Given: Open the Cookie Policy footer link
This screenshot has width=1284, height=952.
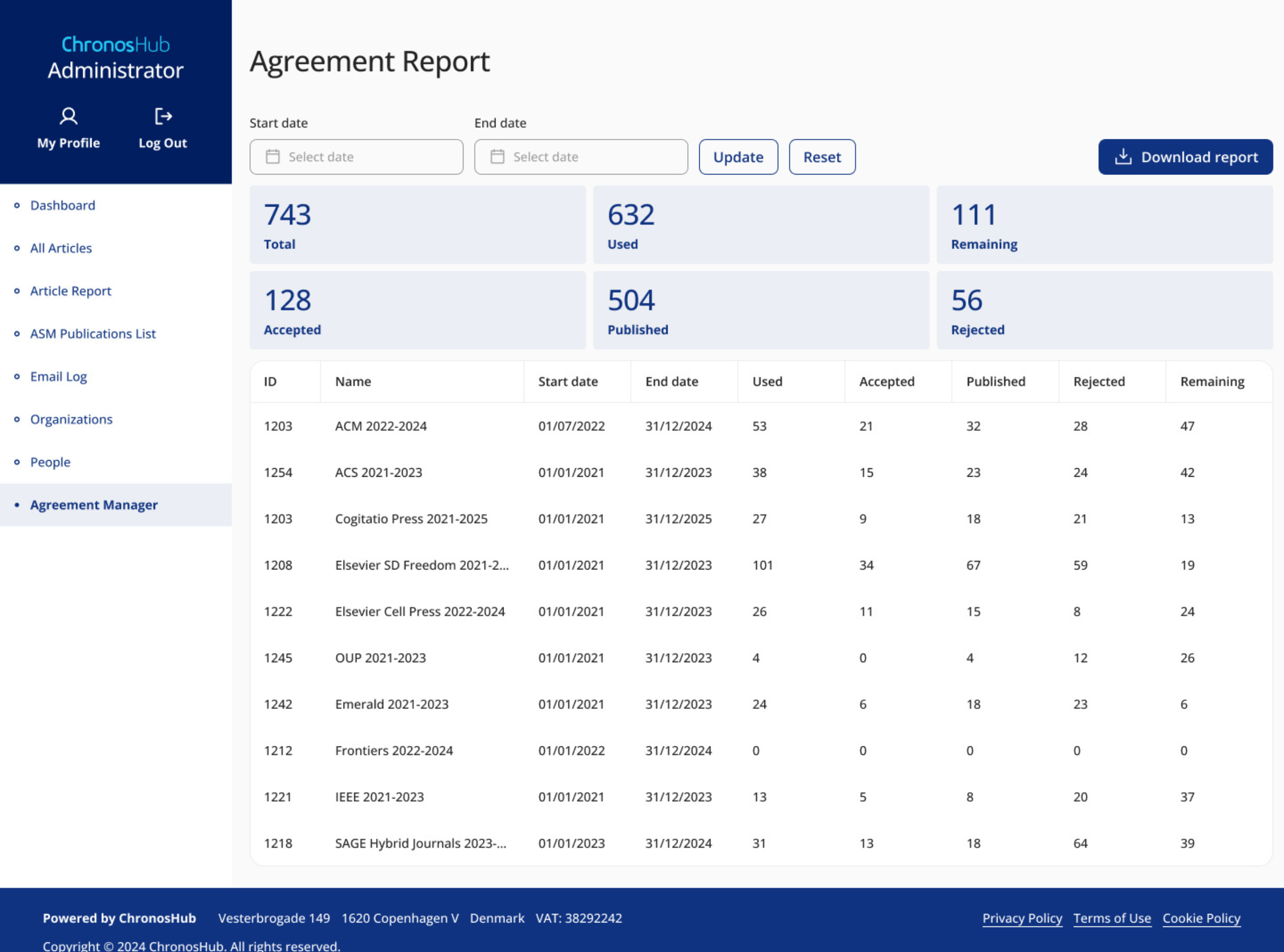Looking at the screenshot, I should (x=1201, y=918).
